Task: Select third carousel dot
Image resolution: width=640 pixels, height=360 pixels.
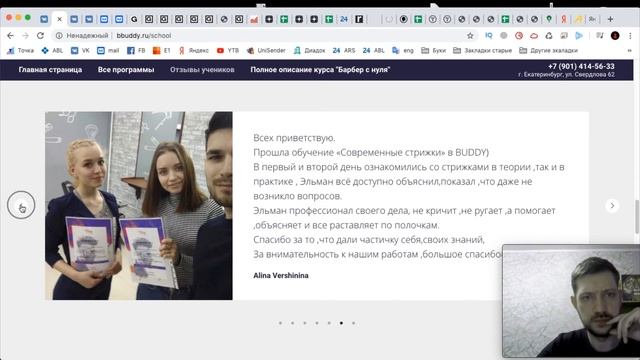Action: pos(305,323)
